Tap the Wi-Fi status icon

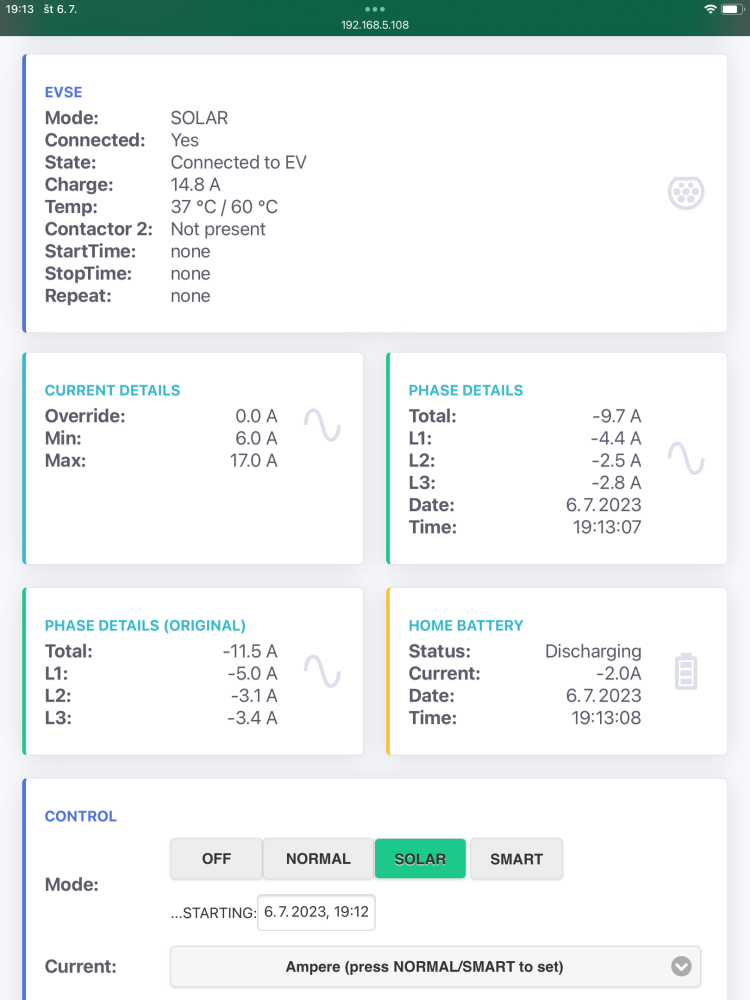pos(710,8)
